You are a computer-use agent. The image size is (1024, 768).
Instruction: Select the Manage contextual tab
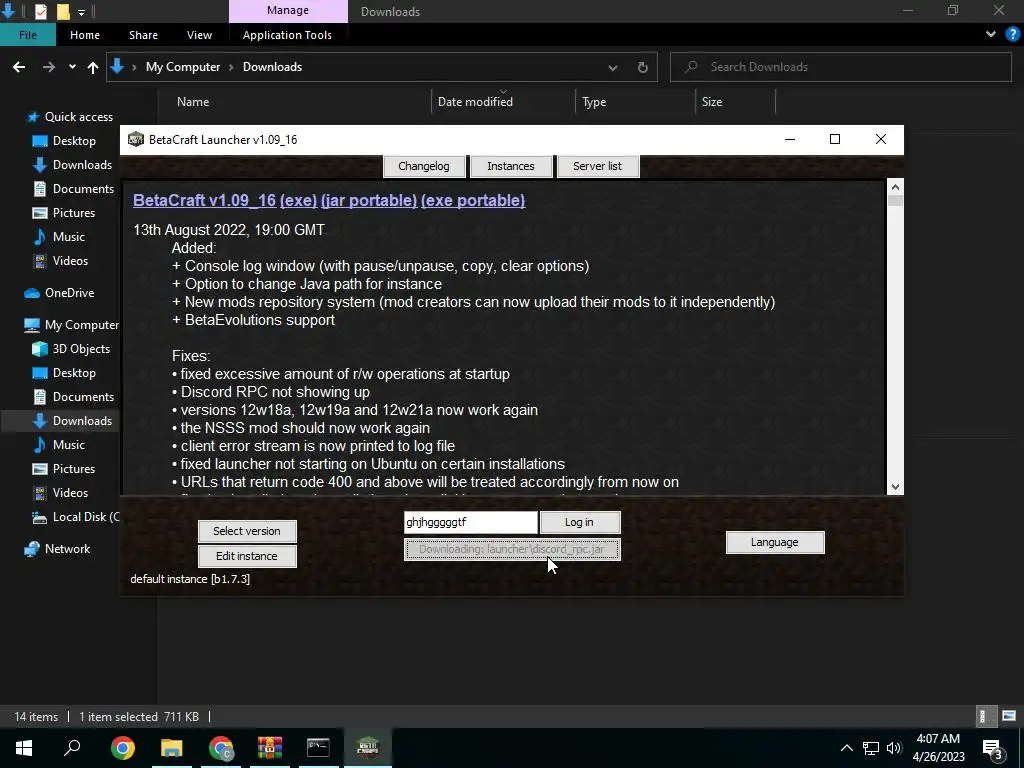[288, 11]
